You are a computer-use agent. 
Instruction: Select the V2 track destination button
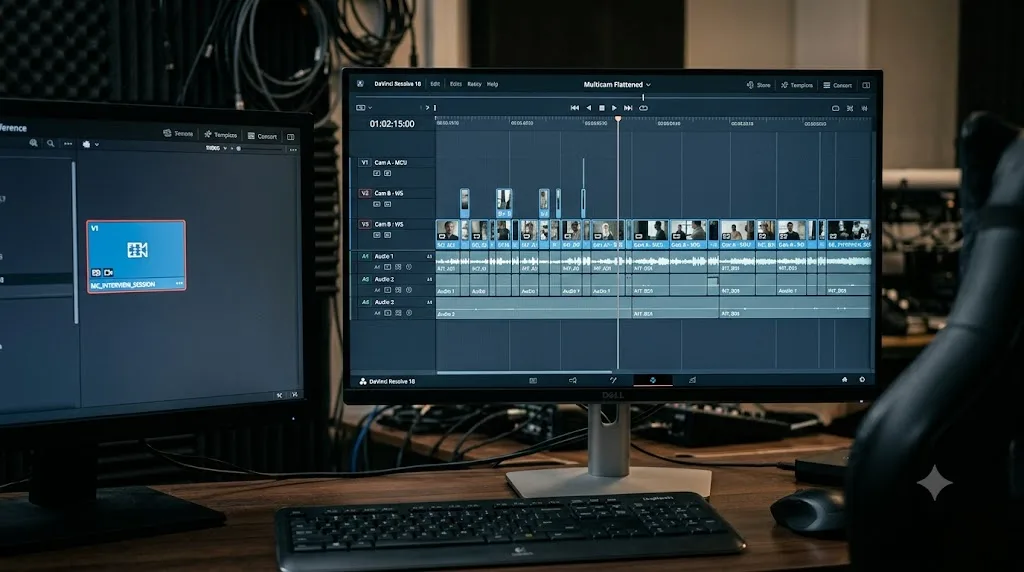click(364, 193)
